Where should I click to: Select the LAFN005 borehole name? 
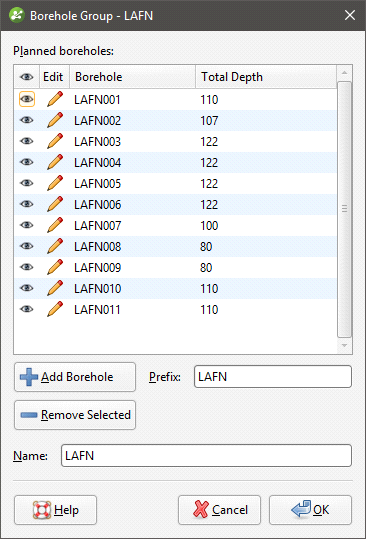coord(98,184)
